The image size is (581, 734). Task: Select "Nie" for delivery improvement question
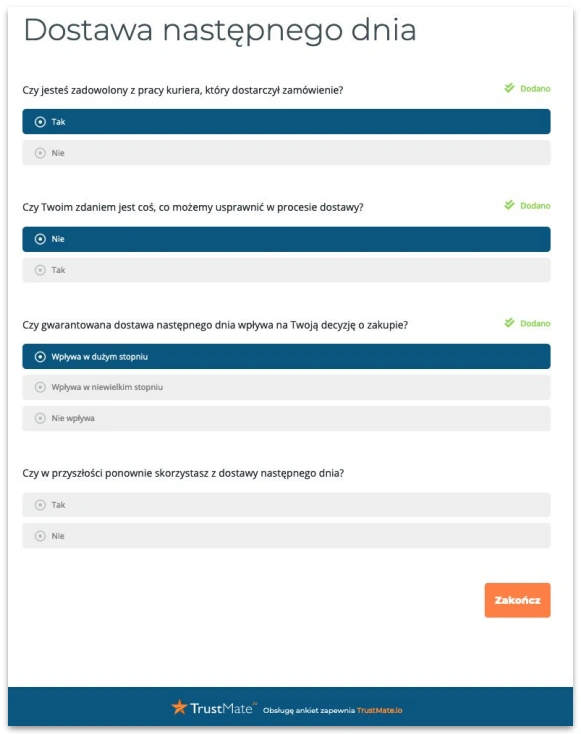tap(286, 239)
